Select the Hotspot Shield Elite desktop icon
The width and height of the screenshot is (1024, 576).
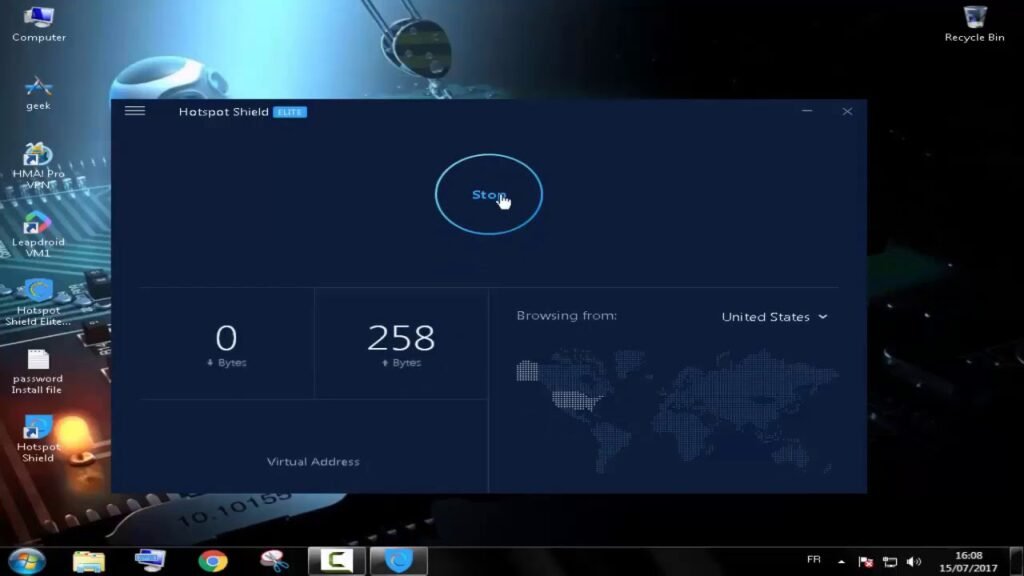pos(38,302)
